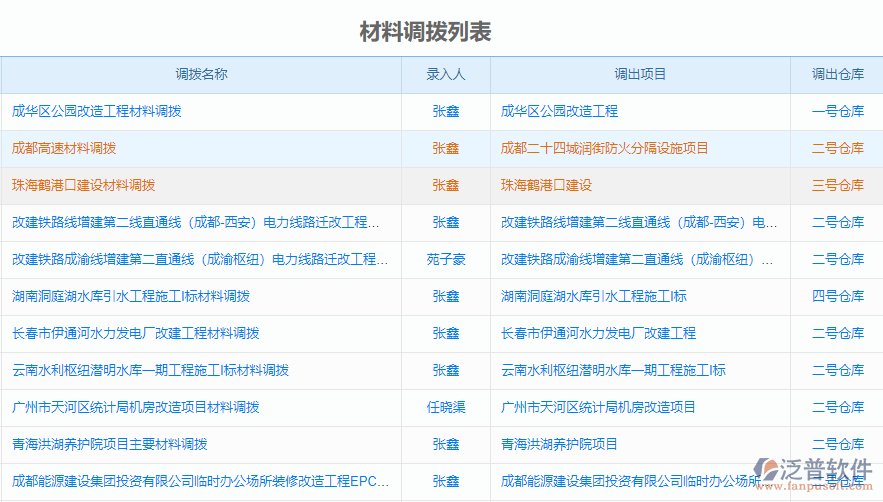Click the 调出项目 column header
883x502 pixels.
[640, 74]
